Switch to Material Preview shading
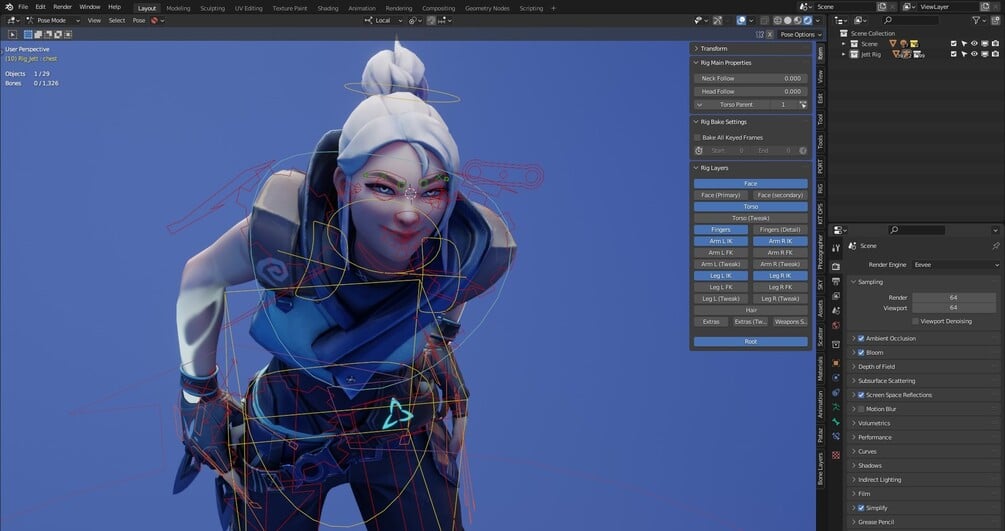 click(x=797, y=21)
